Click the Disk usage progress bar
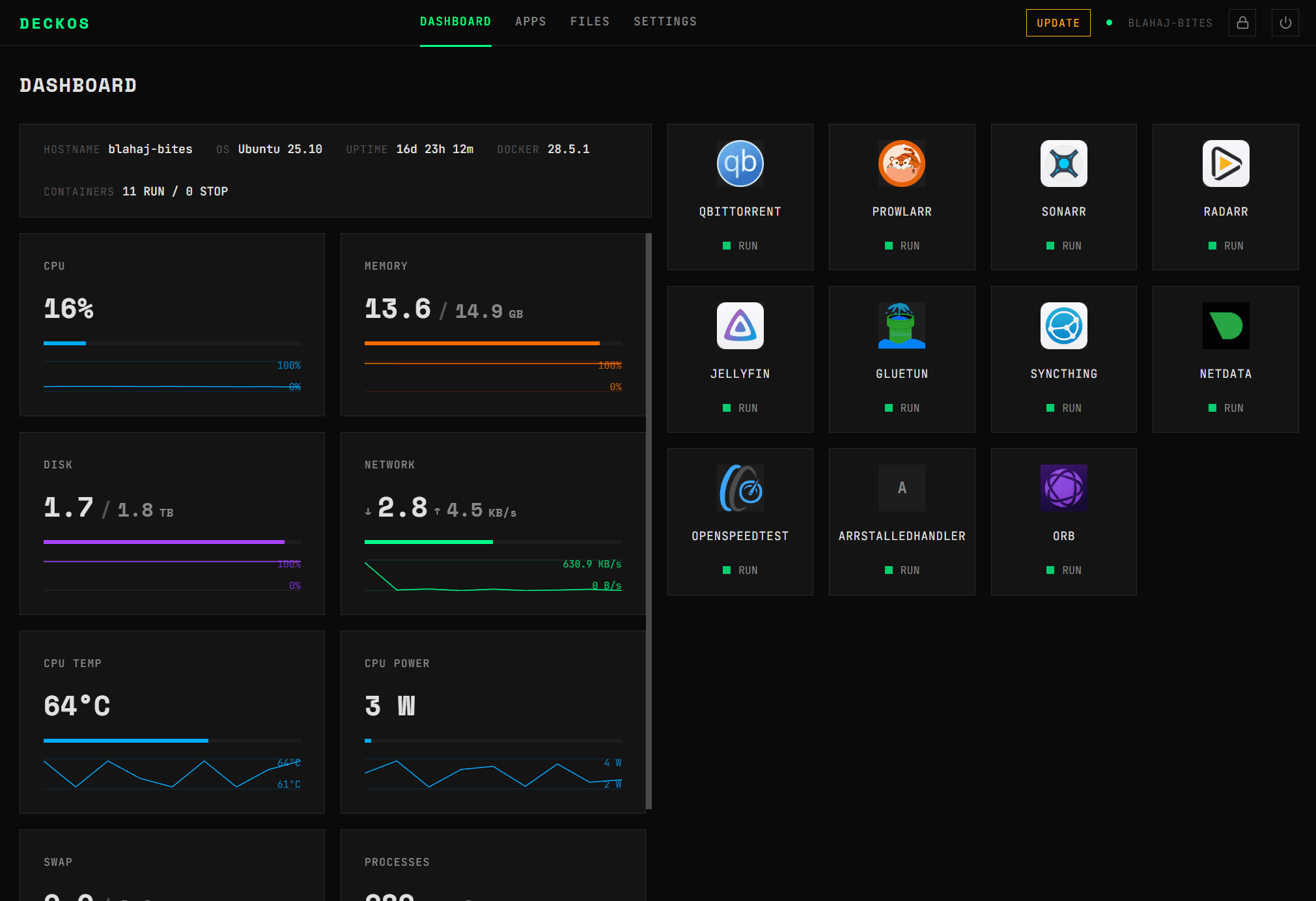Image resolution: width=1316 pixels, height=901 pixels. click(x=172, y=542)
